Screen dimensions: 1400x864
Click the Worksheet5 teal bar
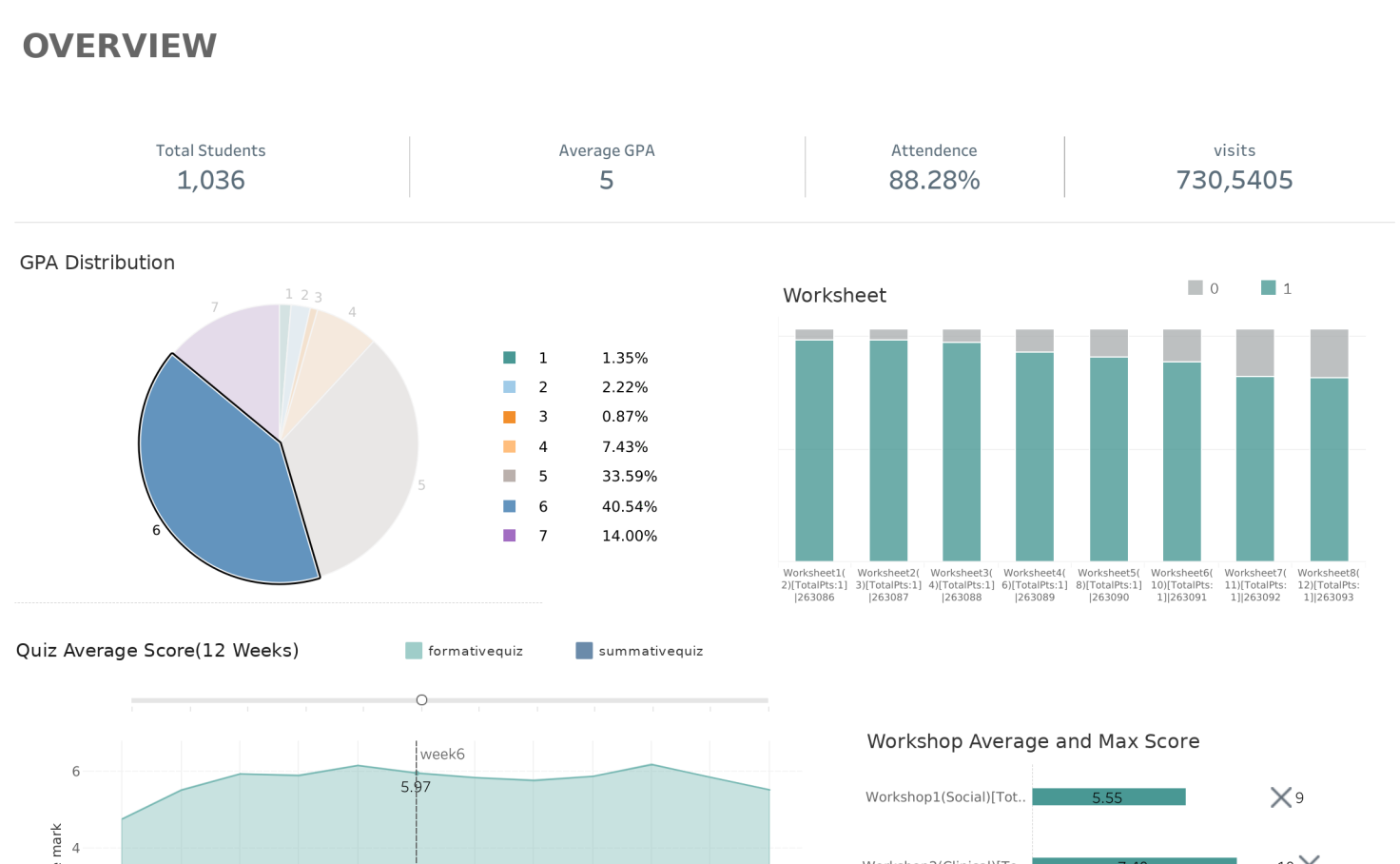point(1109,460)
